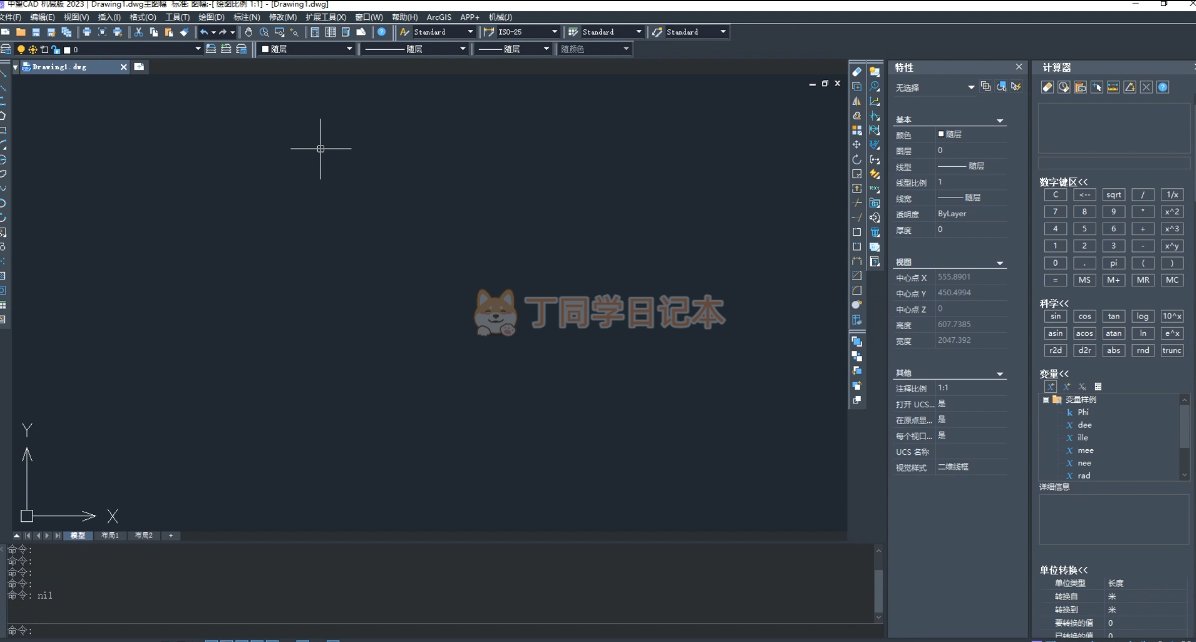Image resolution: width=1196 pixels, height=642 pixels.
Task: Open the color control 随层 dropdown
Action: 349,49
